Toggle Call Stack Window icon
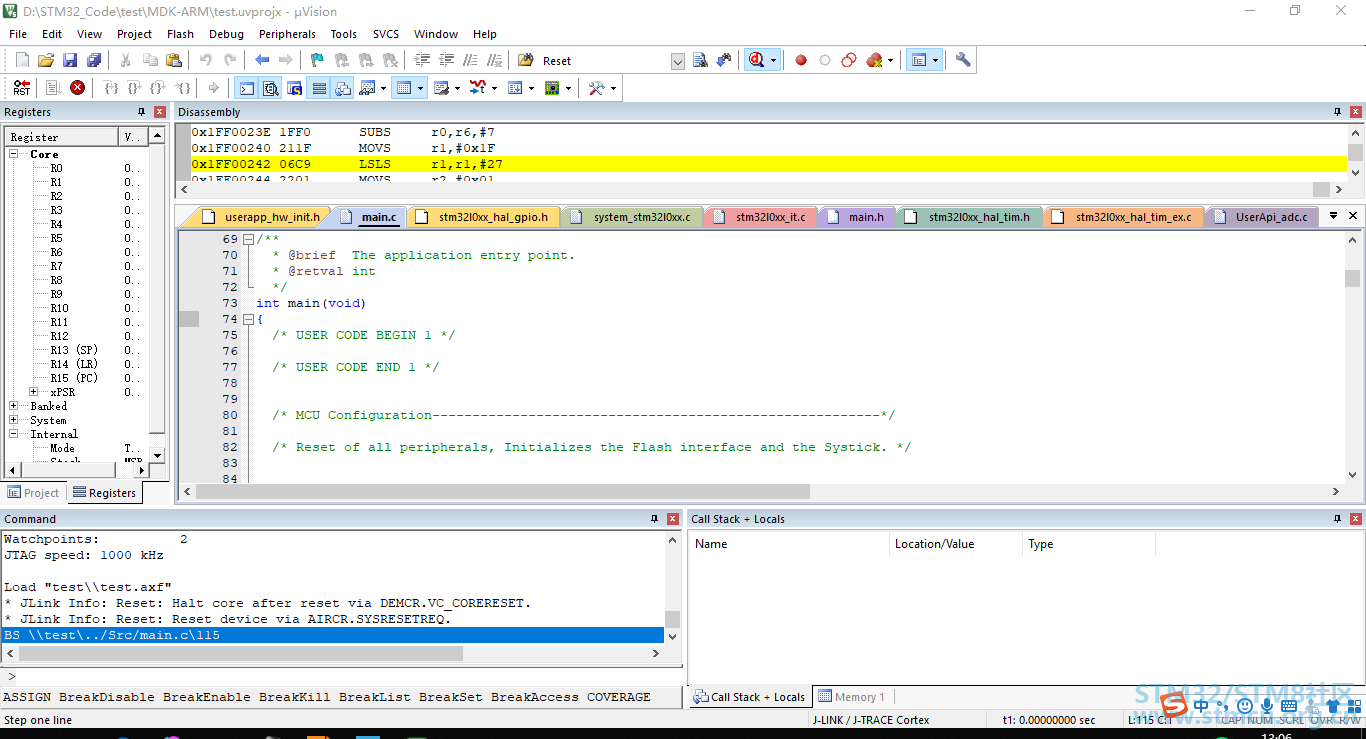1366x739 pixels. click(343, 88)
